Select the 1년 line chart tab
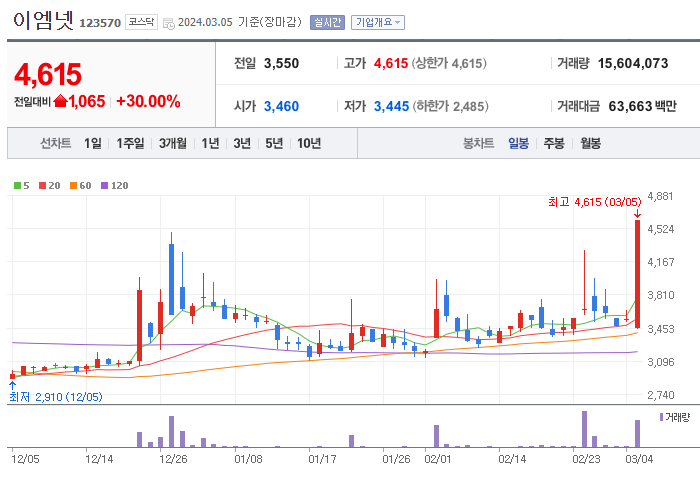Viewport: 700px width, 479px height. click(210, 143)
